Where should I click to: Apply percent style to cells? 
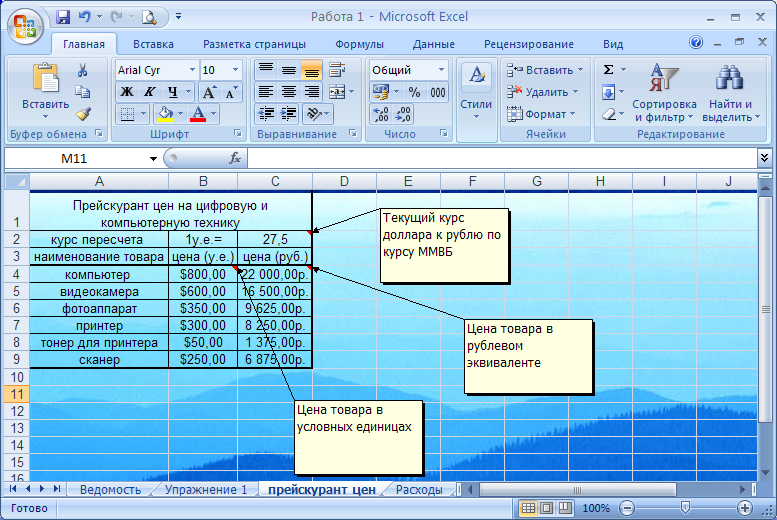point(414,92)
